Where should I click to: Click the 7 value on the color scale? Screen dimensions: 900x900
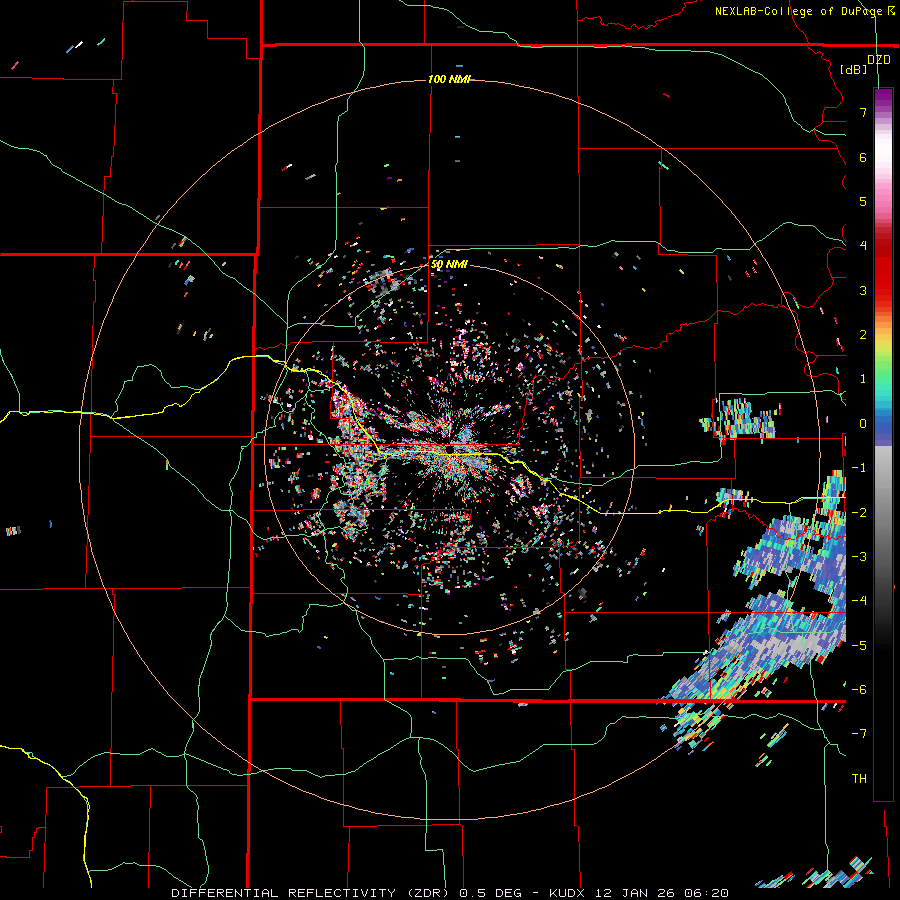[x=863, y=112]
